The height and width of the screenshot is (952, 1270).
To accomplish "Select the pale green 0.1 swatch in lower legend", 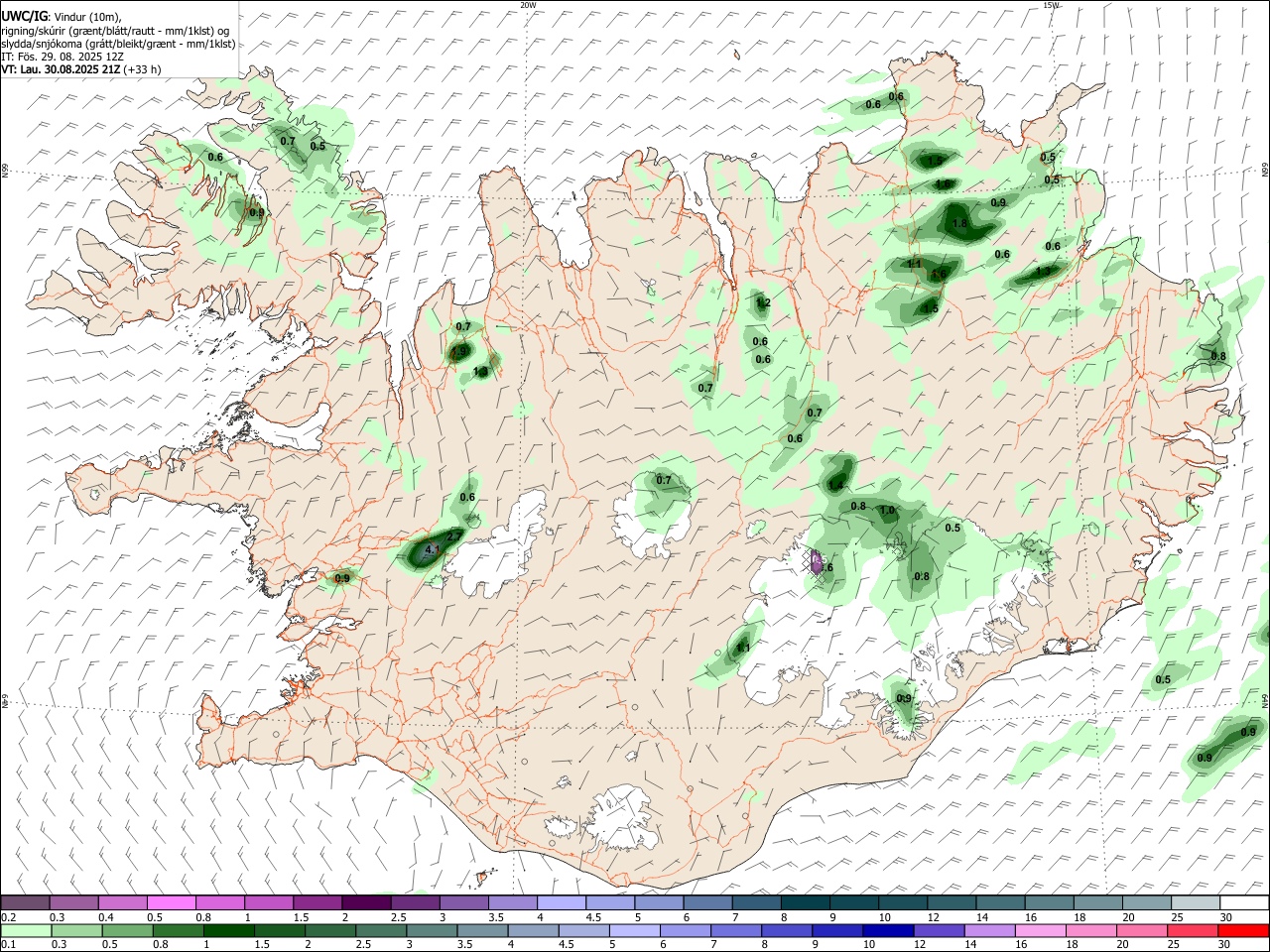I will (25, 931).
